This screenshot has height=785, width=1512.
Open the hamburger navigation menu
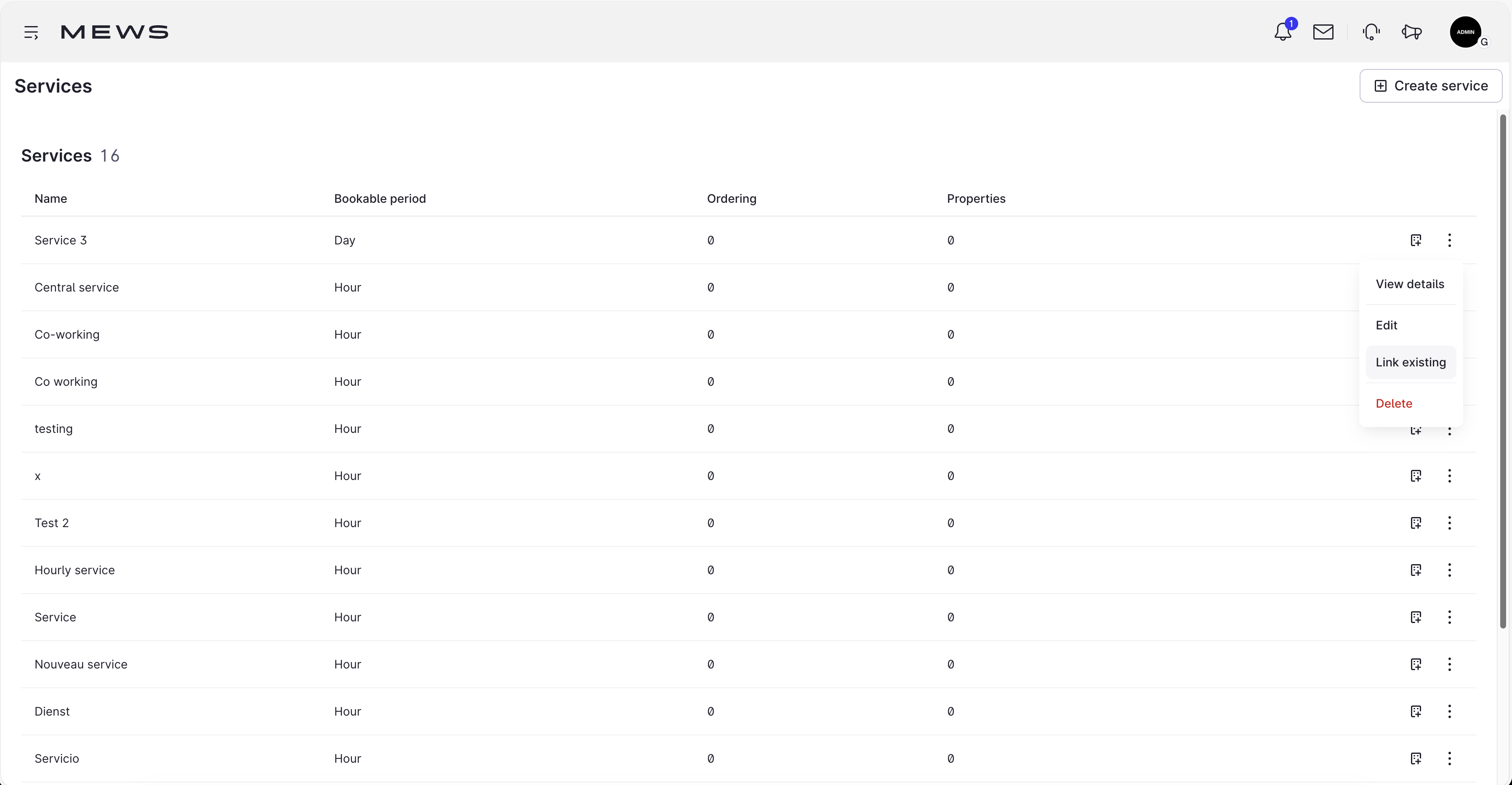coord(31,32)
